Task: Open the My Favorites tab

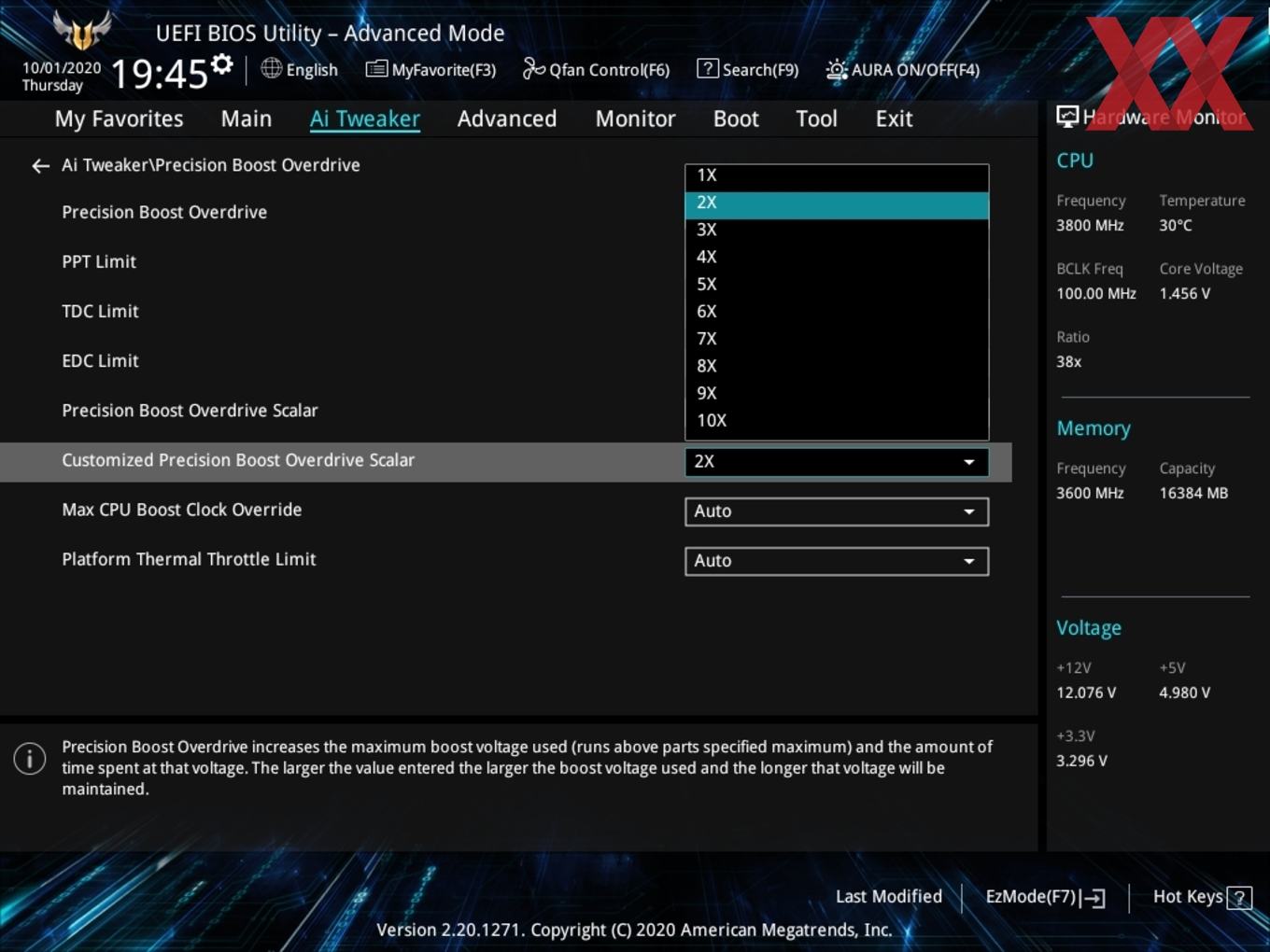Action: [119, 119]
